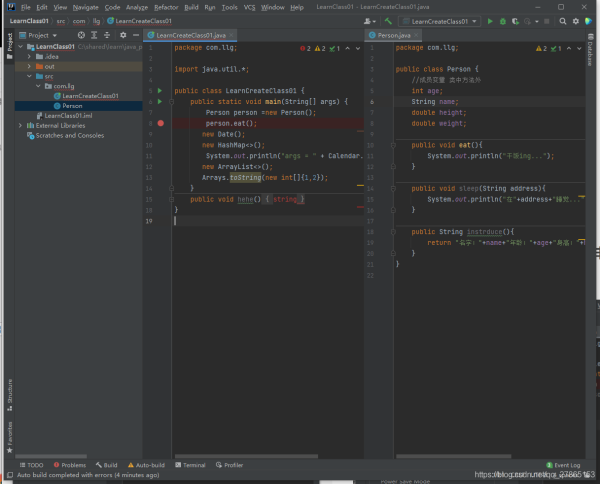Click the Build project hammer icon
The image size is (600, 484).
[x=388, y=21]
